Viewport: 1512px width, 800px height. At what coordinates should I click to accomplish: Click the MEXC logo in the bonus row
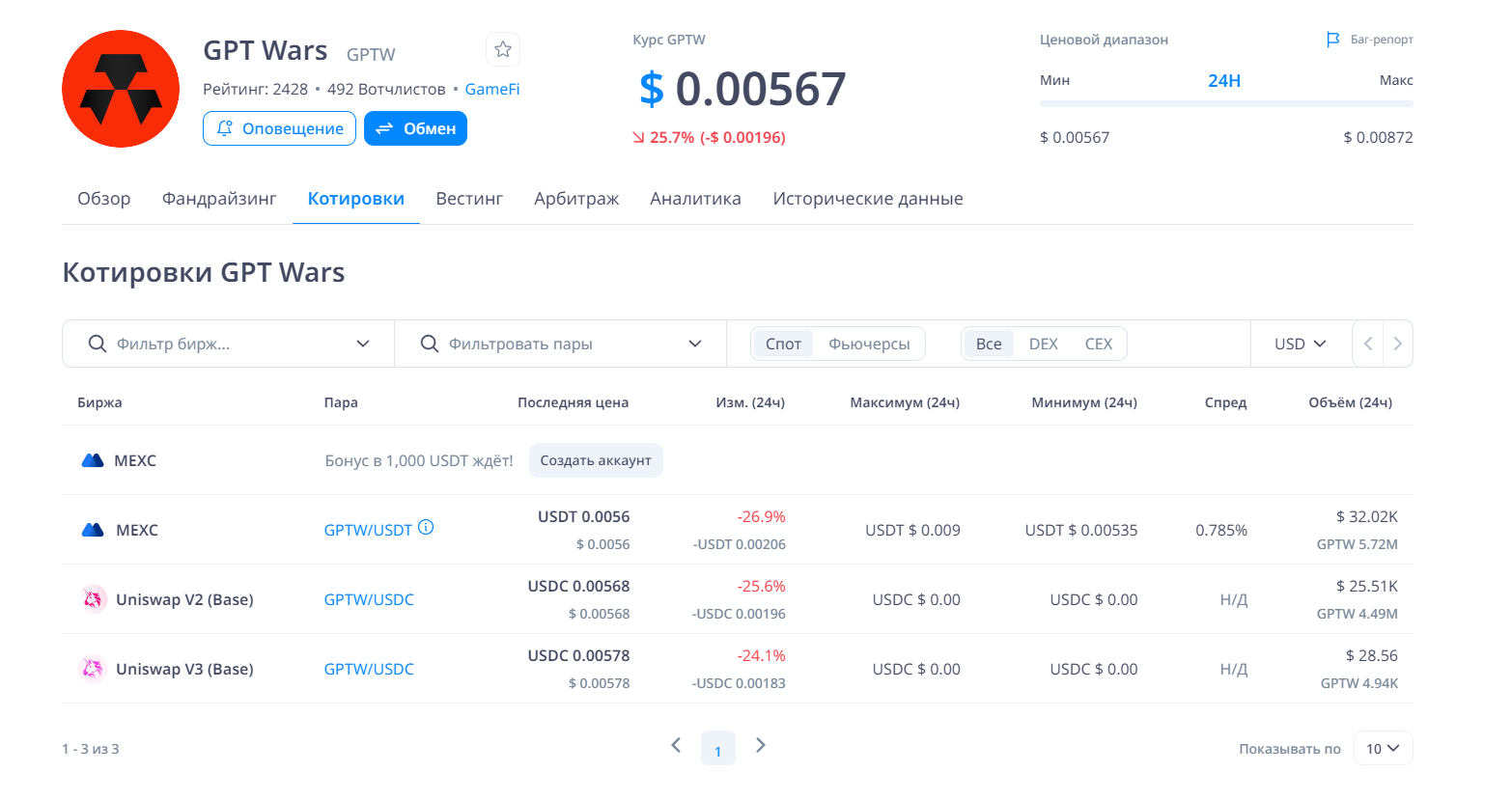(x=93, y=460)
